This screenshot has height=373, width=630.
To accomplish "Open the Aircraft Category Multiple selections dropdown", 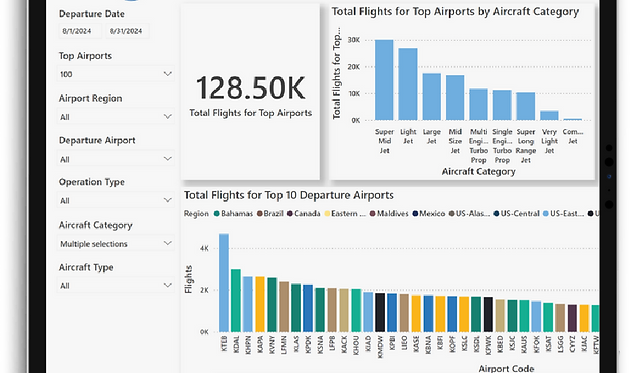I will coord(116,244).
